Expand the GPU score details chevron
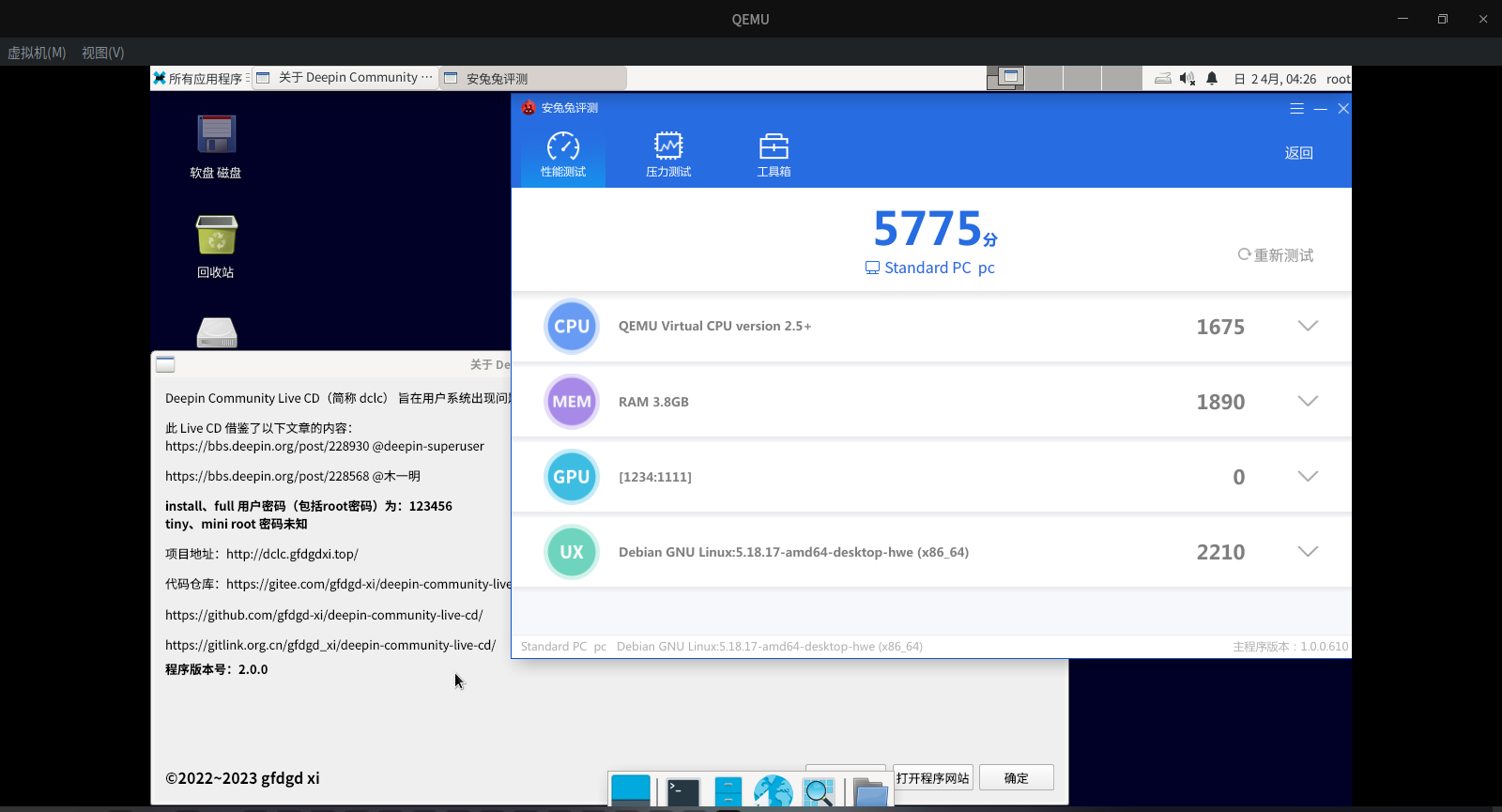 (1308, 476)
